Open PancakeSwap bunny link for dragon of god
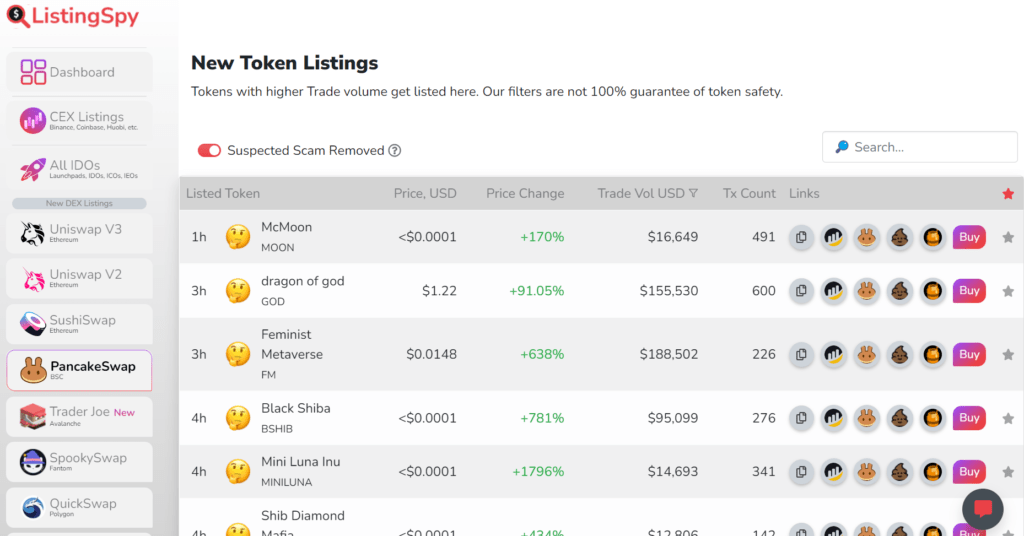This screenshot has height=536, width=1024. (x=867, y=291)
